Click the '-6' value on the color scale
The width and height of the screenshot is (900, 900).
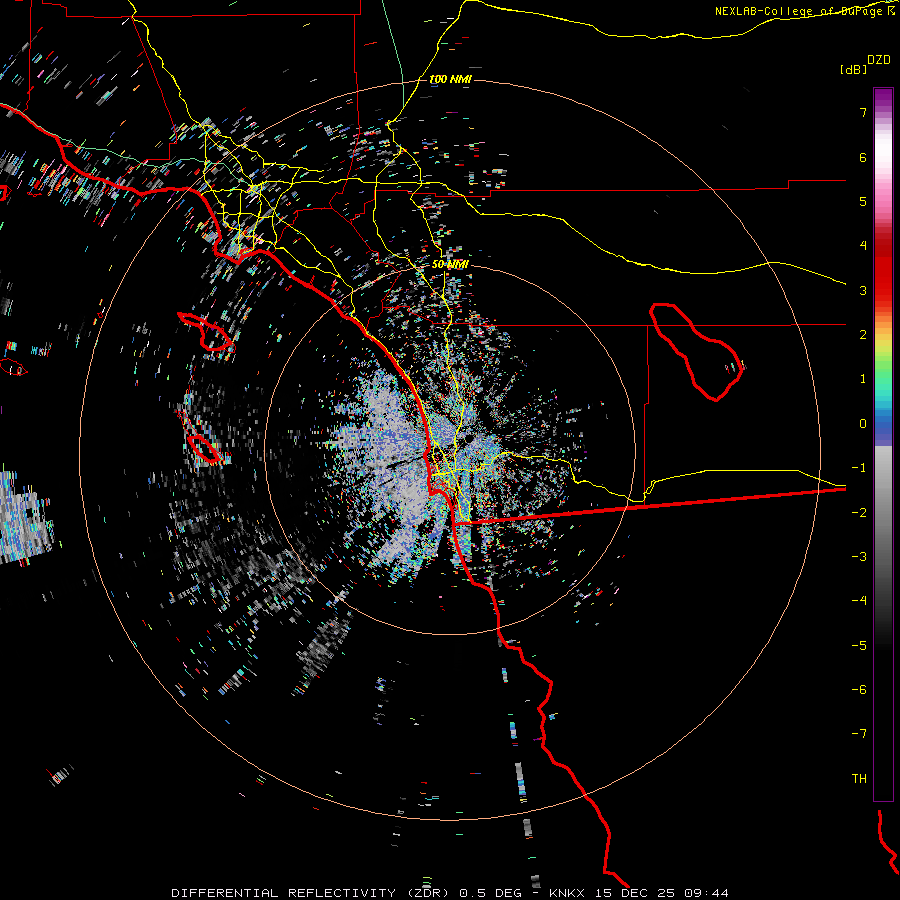859,690
